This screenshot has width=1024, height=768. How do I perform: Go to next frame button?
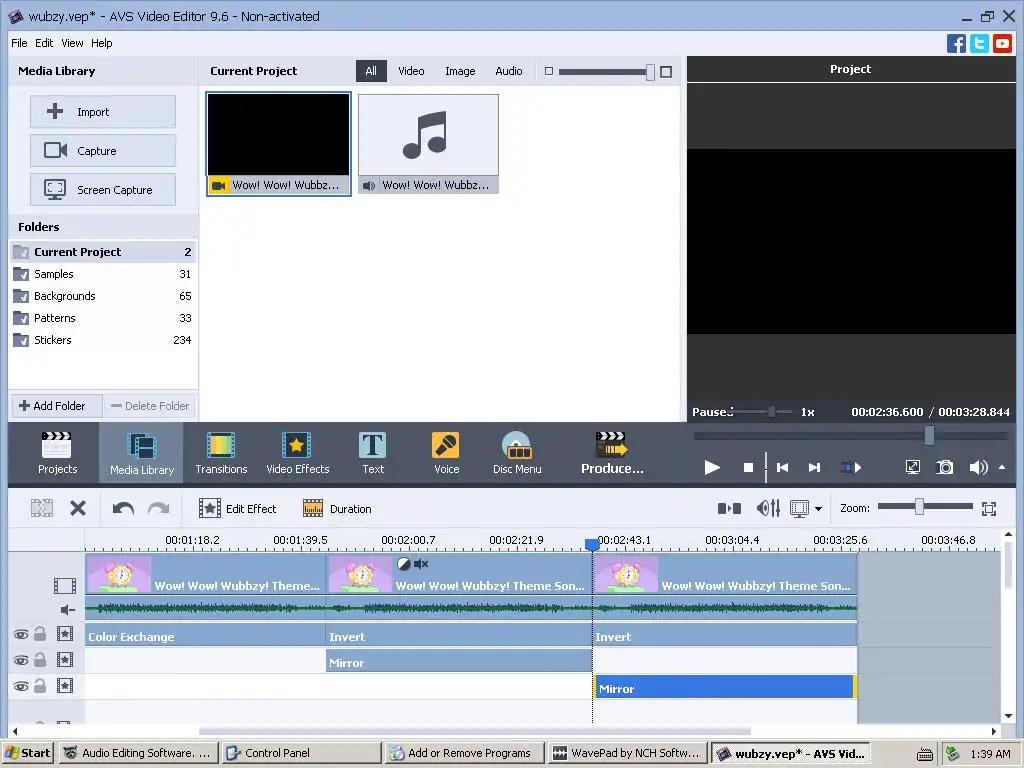[814, 468]
